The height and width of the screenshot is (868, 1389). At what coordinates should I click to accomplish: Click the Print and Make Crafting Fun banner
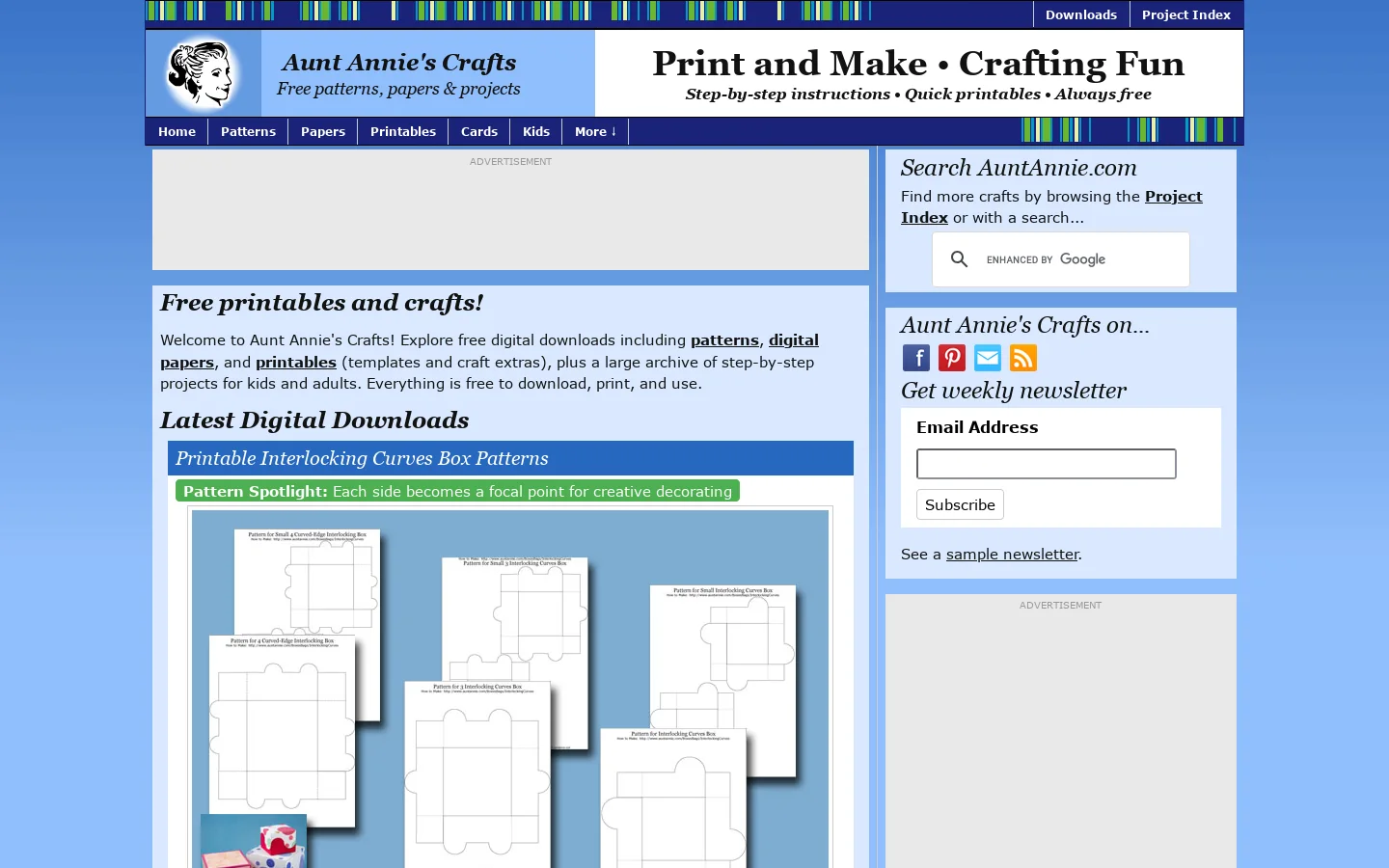(x=918, y=73)
